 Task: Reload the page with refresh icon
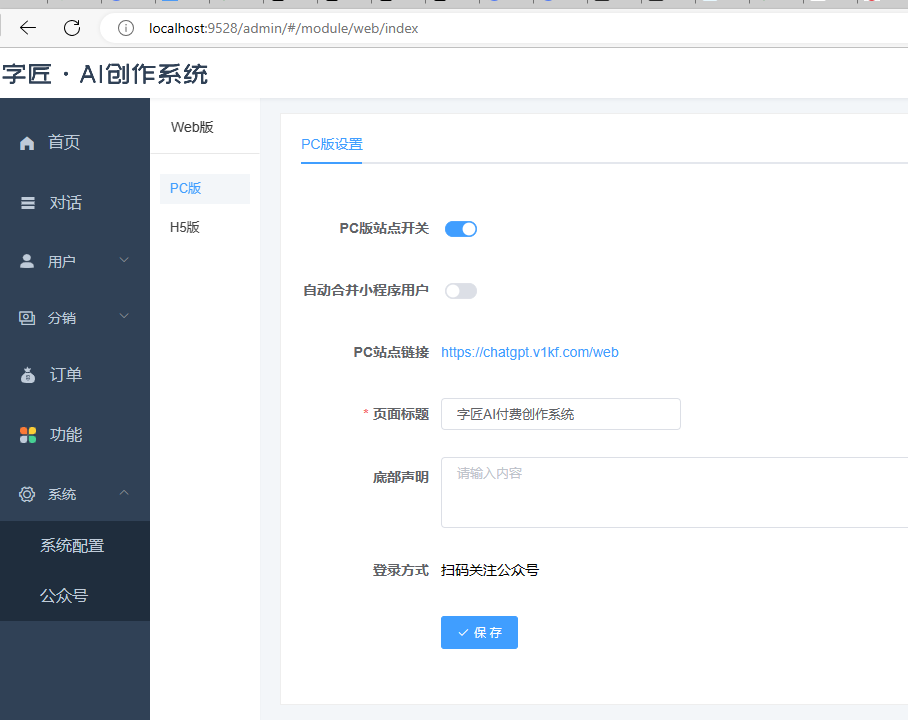pyautogui.click(x=72, y=28)
